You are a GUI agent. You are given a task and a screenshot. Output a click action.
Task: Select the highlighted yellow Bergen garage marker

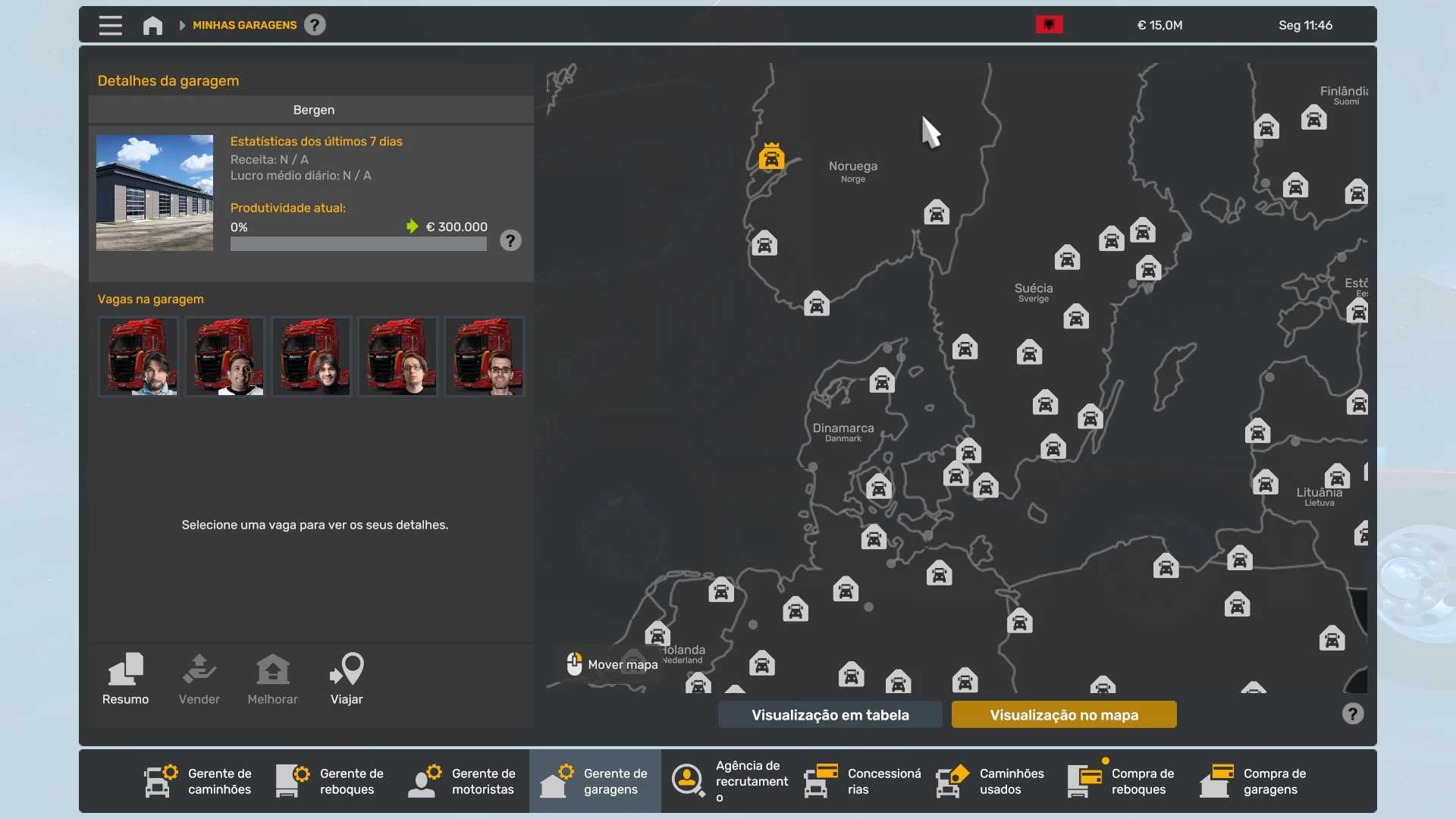click(771, 157)
